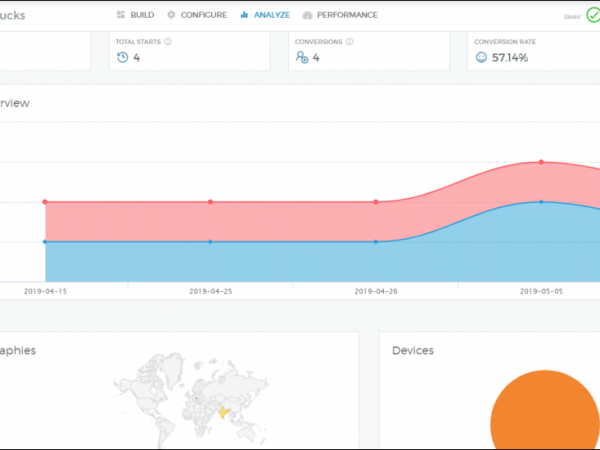
Task: Click the Total Starts info icon
Action: pos(168,42)
